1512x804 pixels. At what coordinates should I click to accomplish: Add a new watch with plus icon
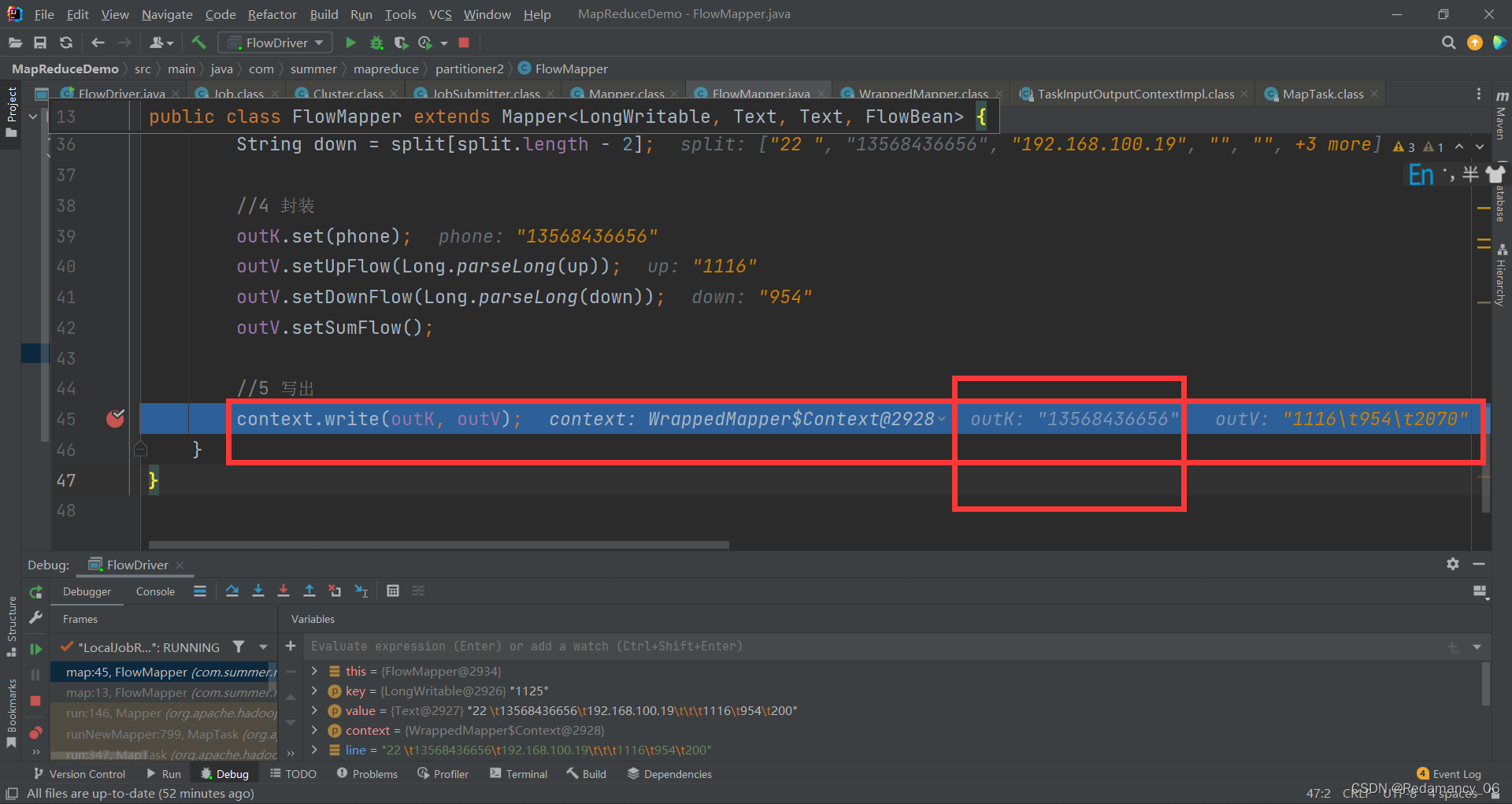point(291,646)
